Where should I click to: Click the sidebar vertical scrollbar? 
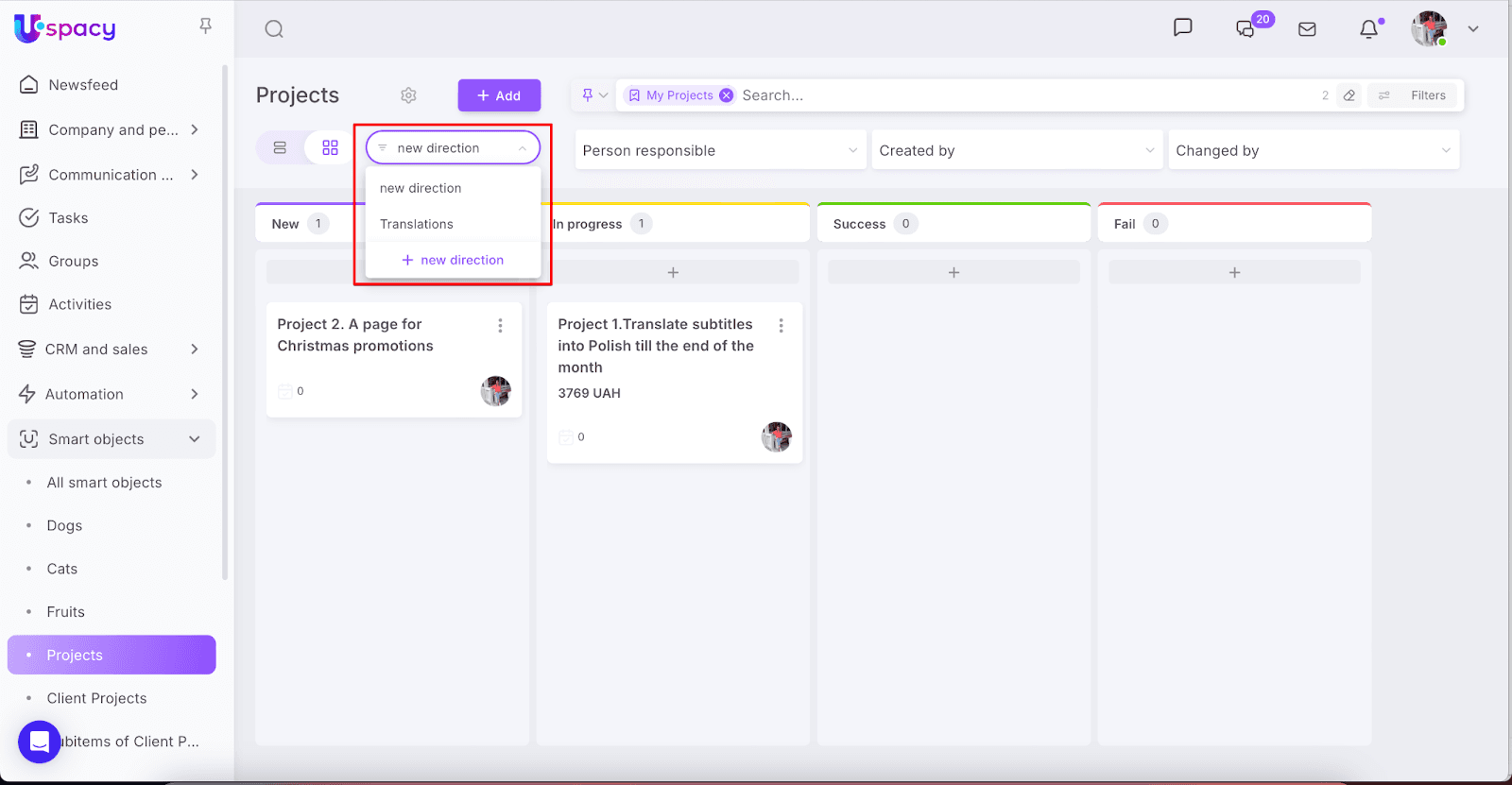[225, 321]
